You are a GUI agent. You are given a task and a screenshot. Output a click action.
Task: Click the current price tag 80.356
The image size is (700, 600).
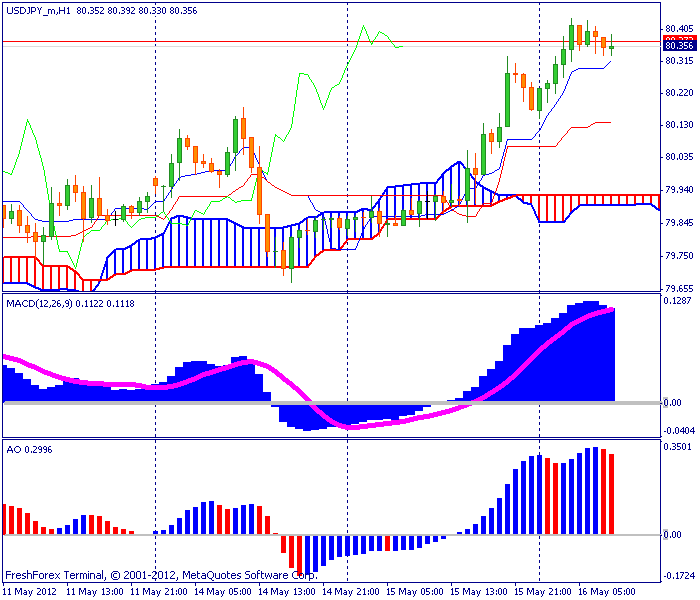[679, 46]
